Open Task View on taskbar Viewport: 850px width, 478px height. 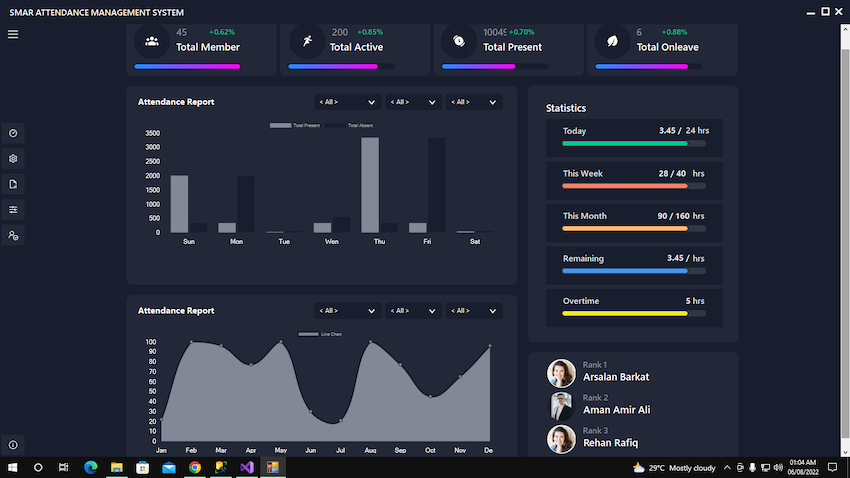tap(63, 467)
